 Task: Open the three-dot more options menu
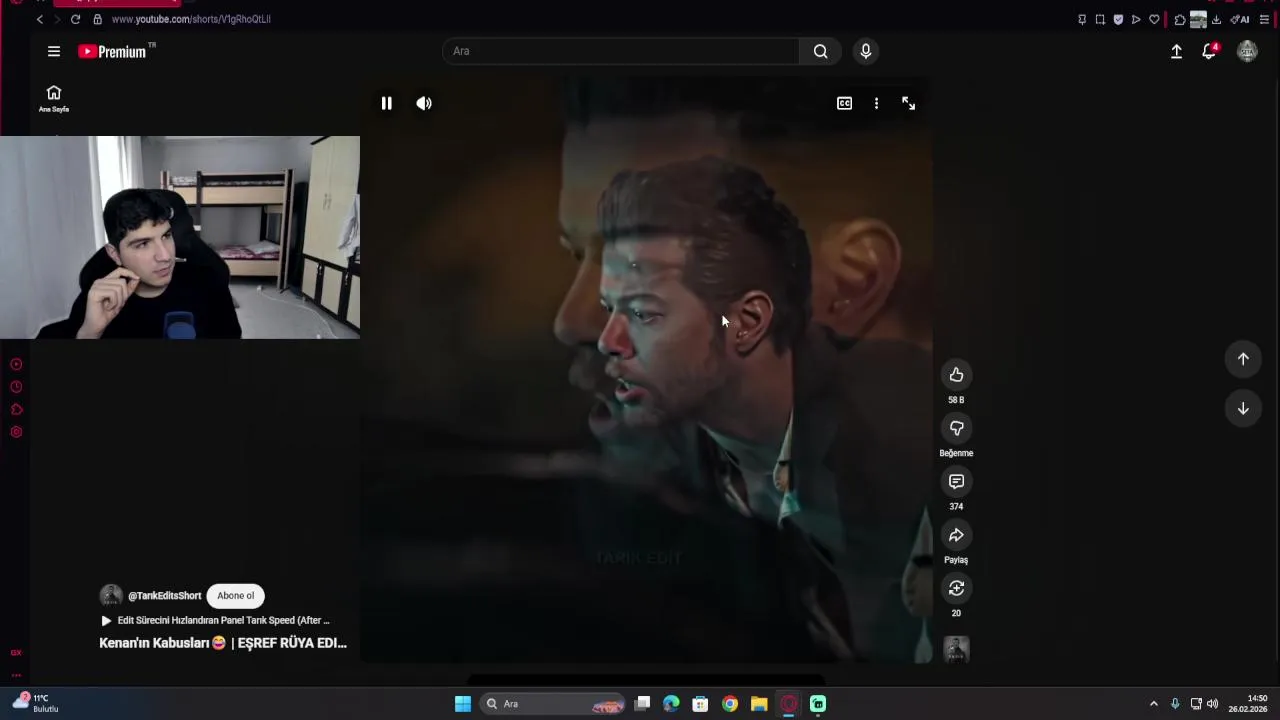(876, 103)
